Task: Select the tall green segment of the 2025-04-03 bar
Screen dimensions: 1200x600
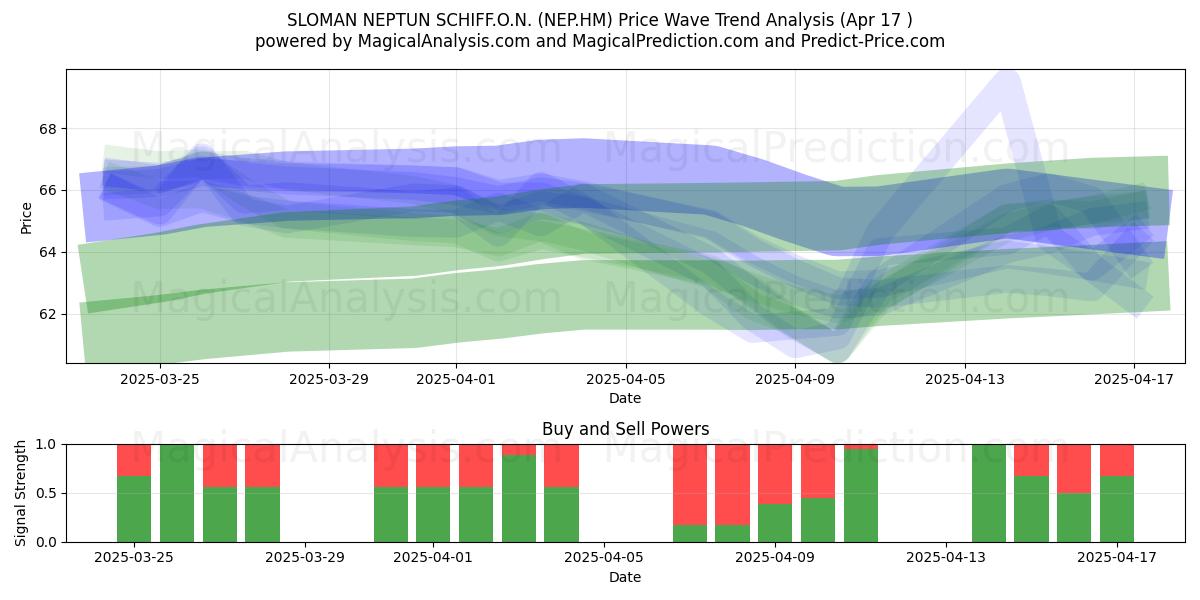Action: click(519, 499)
